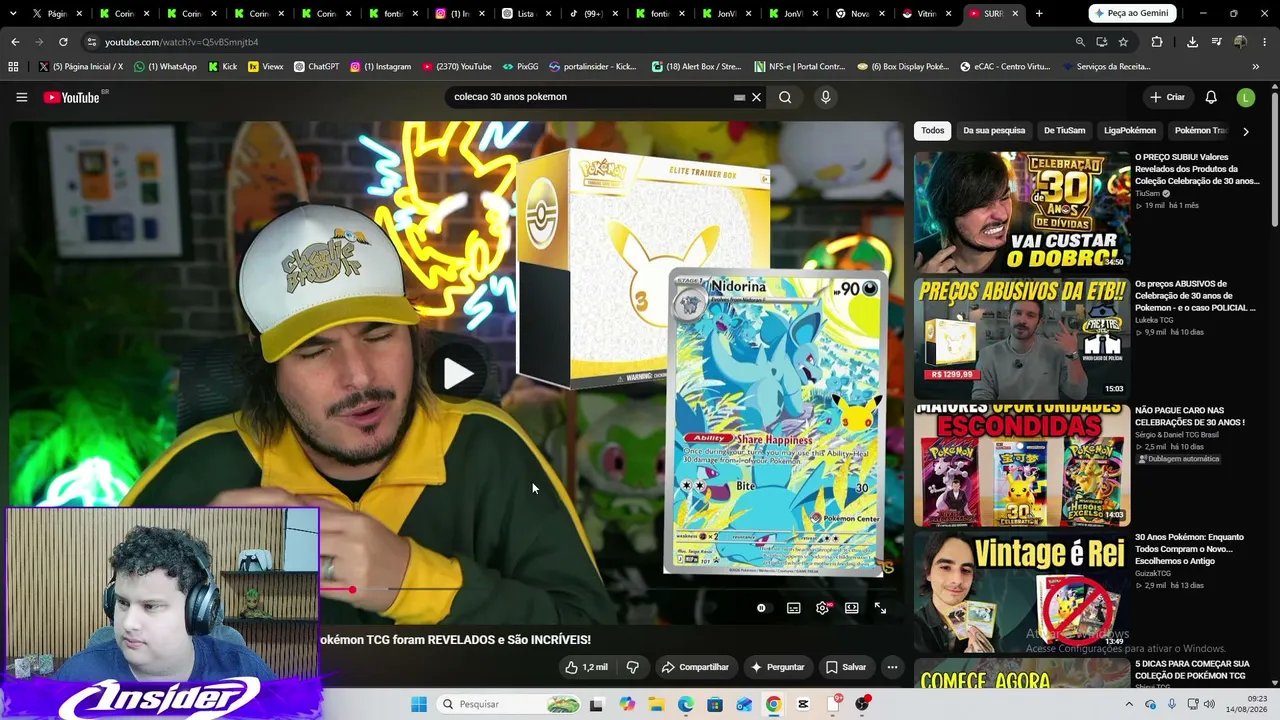Switch to the Vitrin browser tab
Image resolution: width=1280 pixels, height=720 pixels.
click(926, 13)
